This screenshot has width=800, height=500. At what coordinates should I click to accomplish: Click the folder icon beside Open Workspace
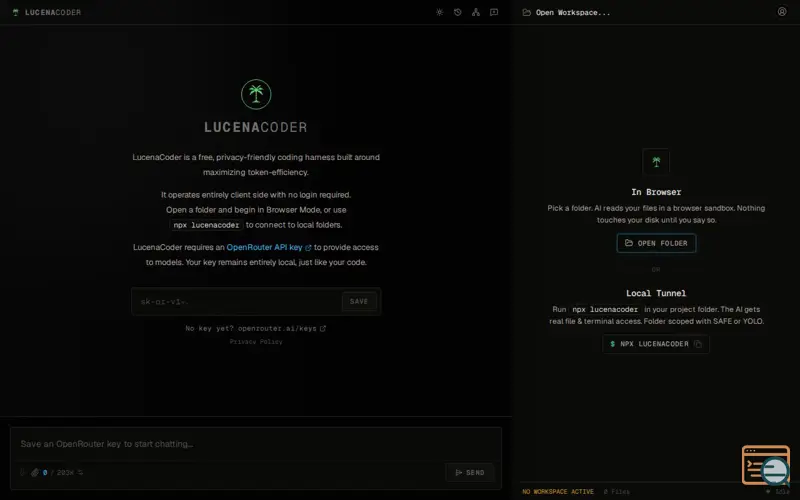pos(527,12)
